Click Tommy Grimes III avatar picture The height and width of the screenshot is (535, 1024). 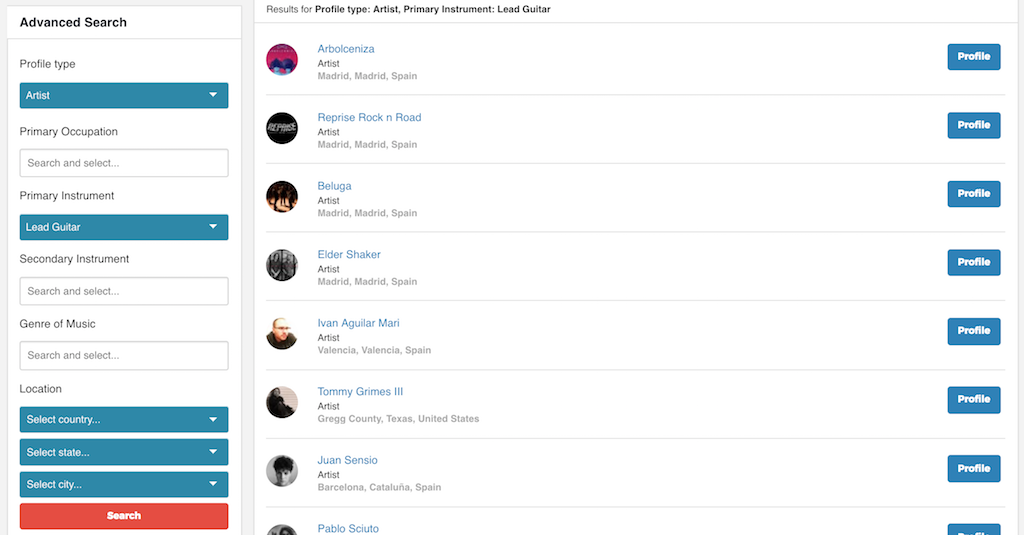[x=282, y=402]
